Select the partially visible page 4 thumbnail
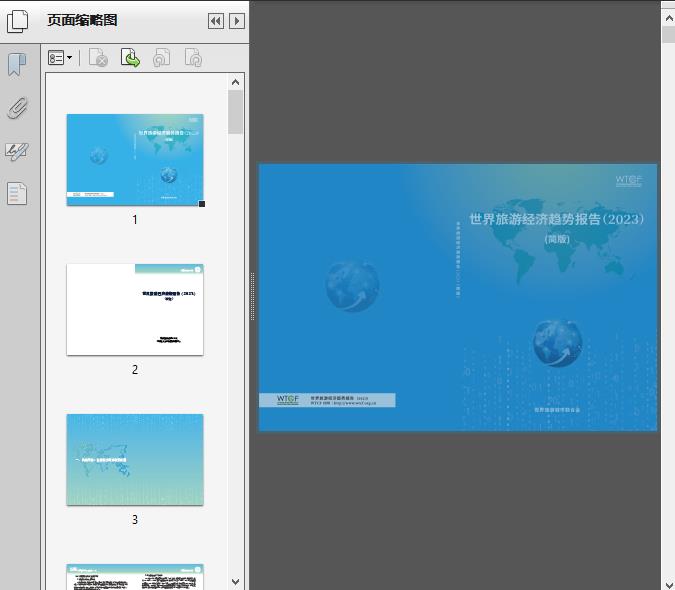Image resolution: width=675 pixels, height=590 pixels. (135, 577)
